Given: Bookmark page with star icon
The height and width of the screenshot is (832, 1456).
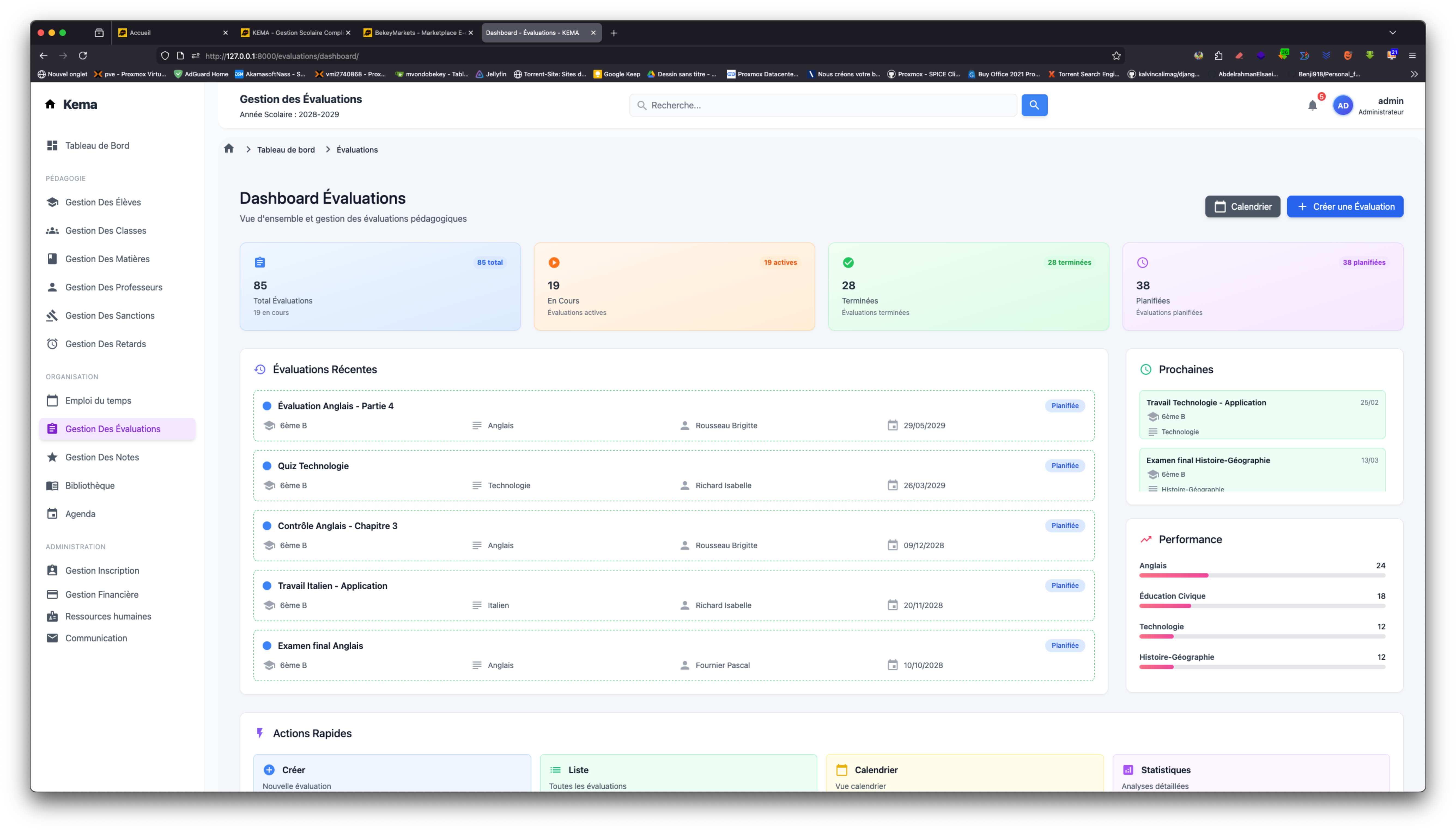Looking at the screenshot, I should [x=1116, y=55].
